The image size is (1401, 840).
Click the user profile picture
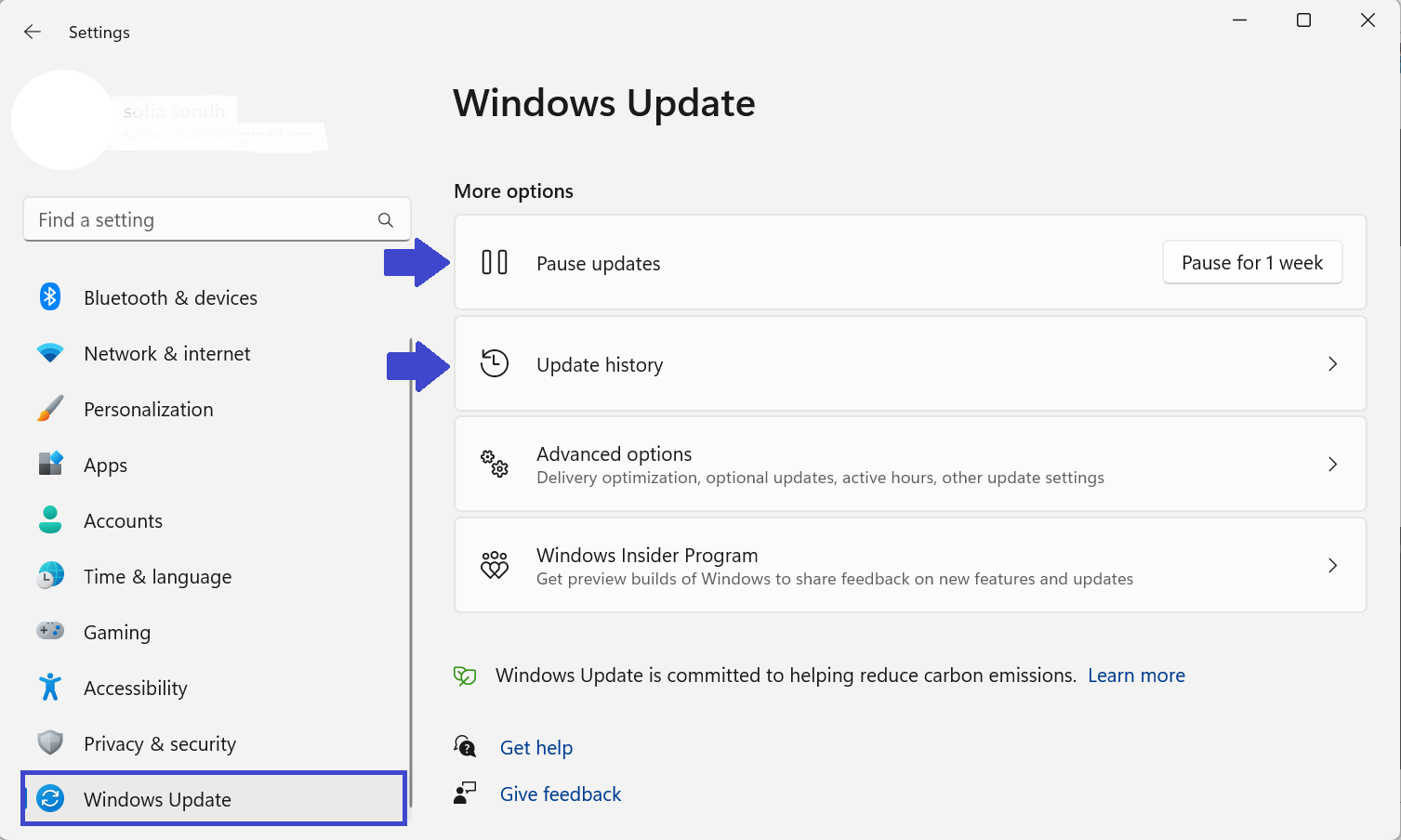(x=63, y=120)
